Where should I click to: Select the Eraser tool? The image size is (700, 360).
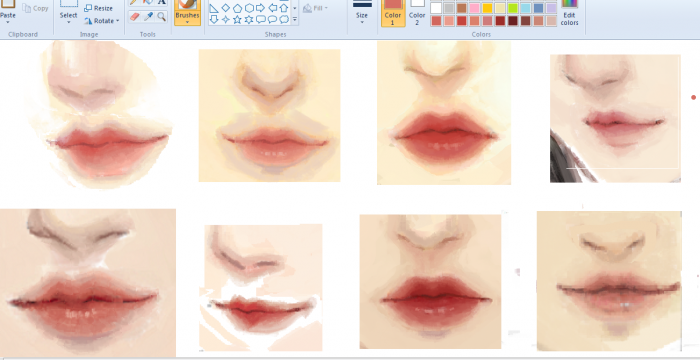click(135, 17)
